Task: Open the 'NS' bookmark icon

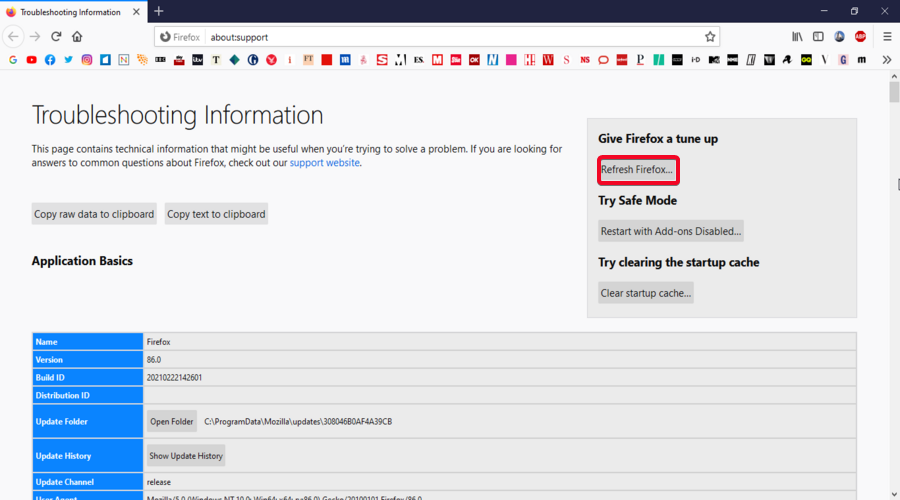Action: pos(585,60)
